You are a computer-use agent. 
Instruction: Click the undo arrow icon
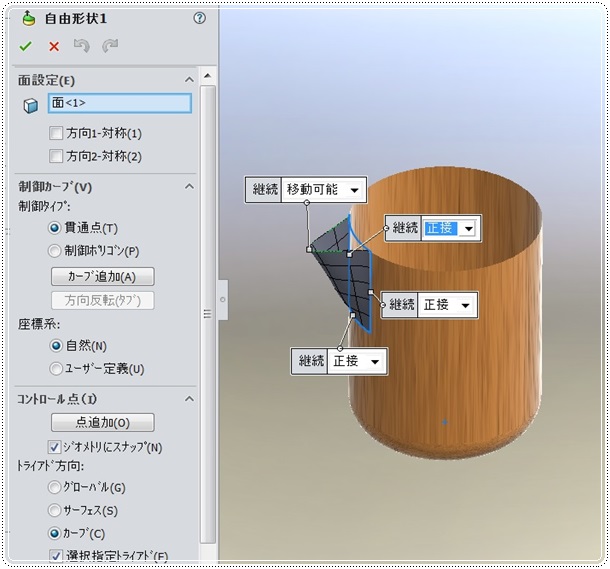[x=82, y=46]
